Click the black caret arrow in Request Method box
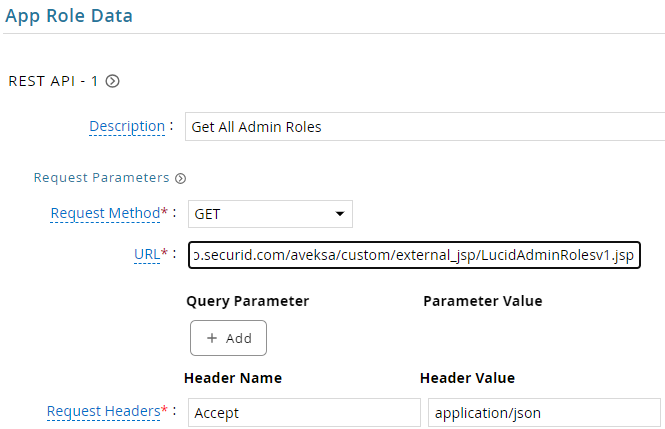 pos(340,214)
